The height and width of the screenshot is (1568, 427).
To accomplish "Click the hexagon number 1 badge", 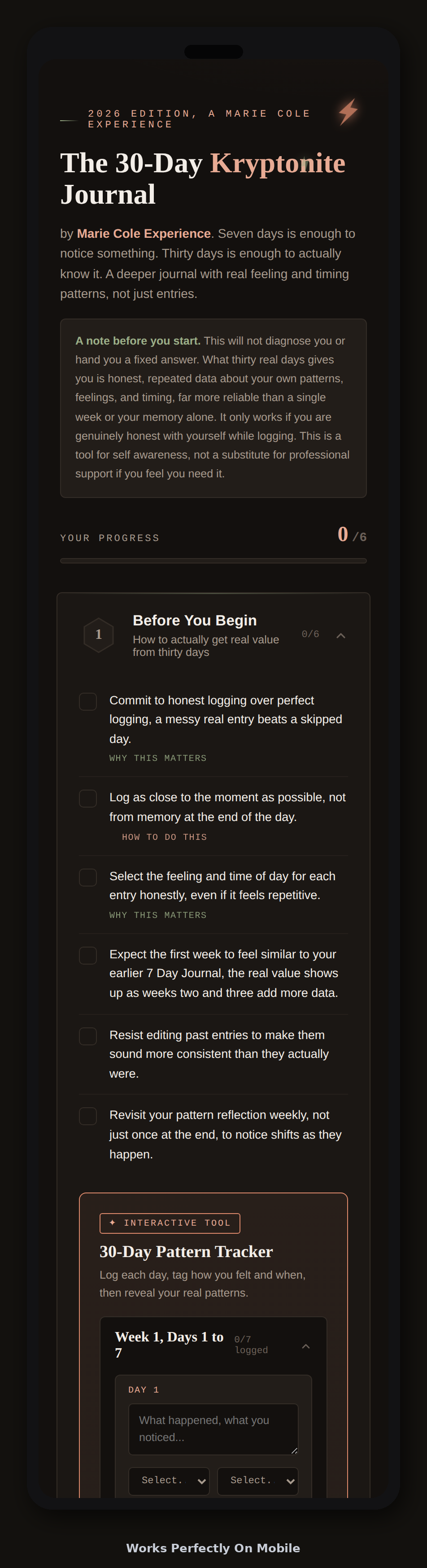I will click(99, 635).
